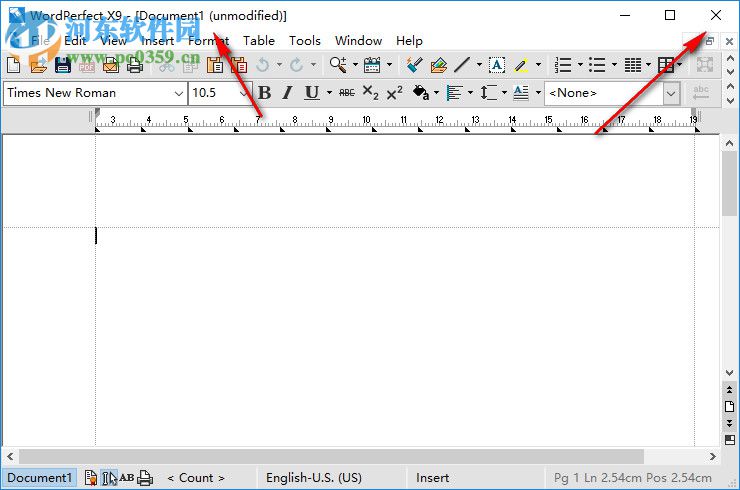Click the clipart image insert icon
740x490 pixels.
click(439, 65)
